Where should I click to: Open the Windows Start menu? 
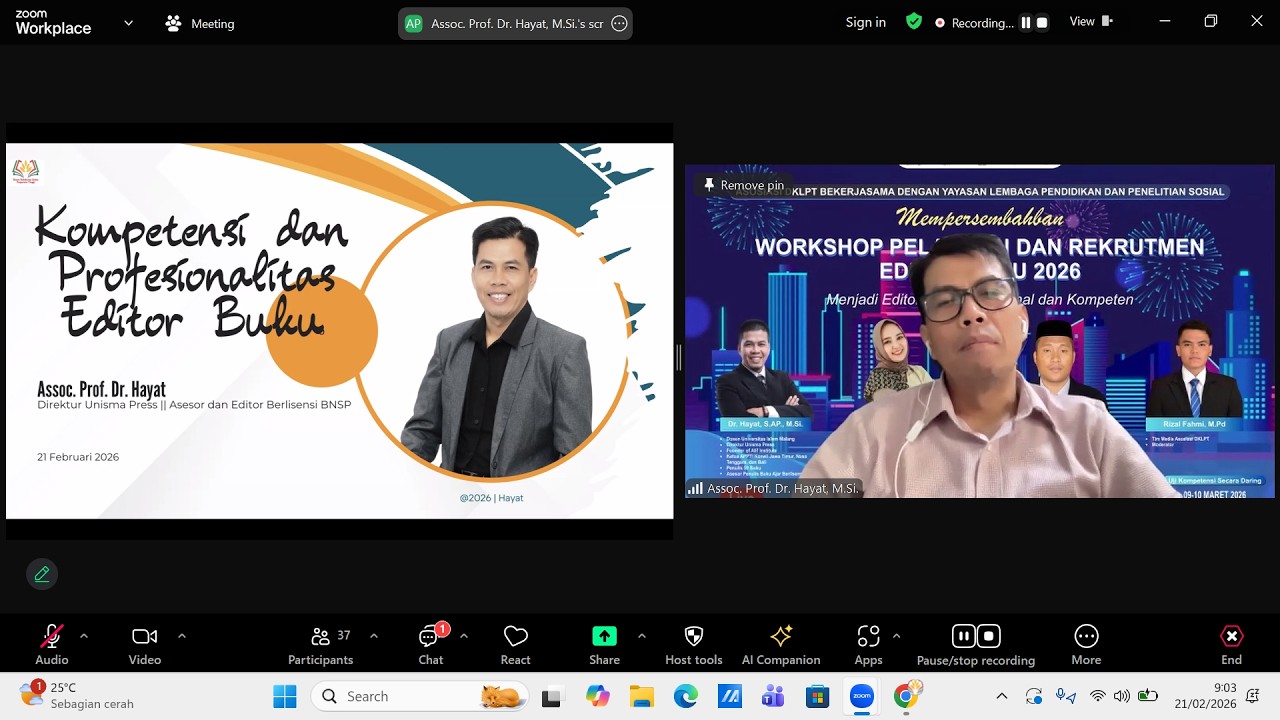pyautogui.click(x=285, y=696)
